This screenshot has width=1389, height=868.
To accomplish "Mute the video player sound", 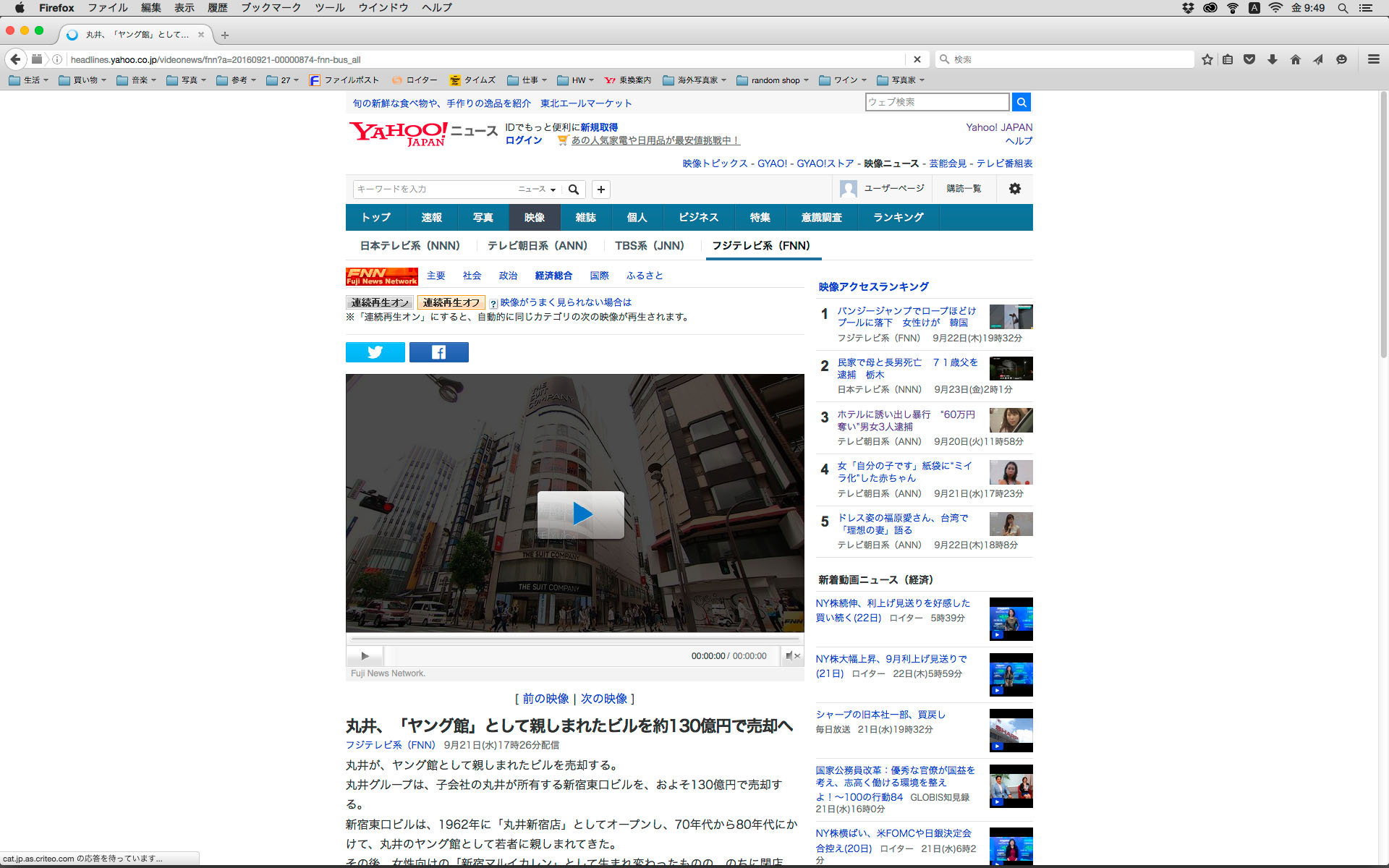I will 792,656.
